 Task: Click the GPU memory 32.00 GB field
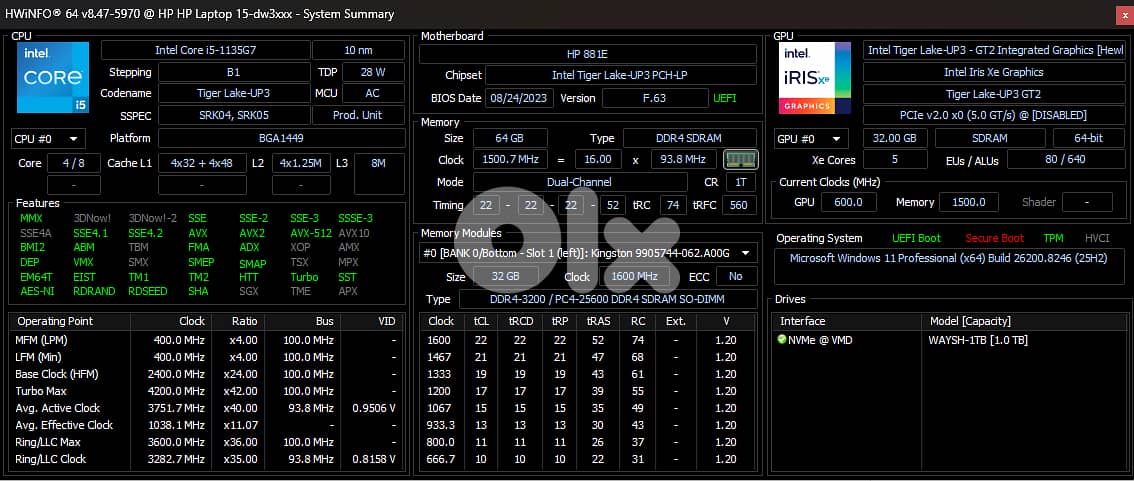point(895,138)
